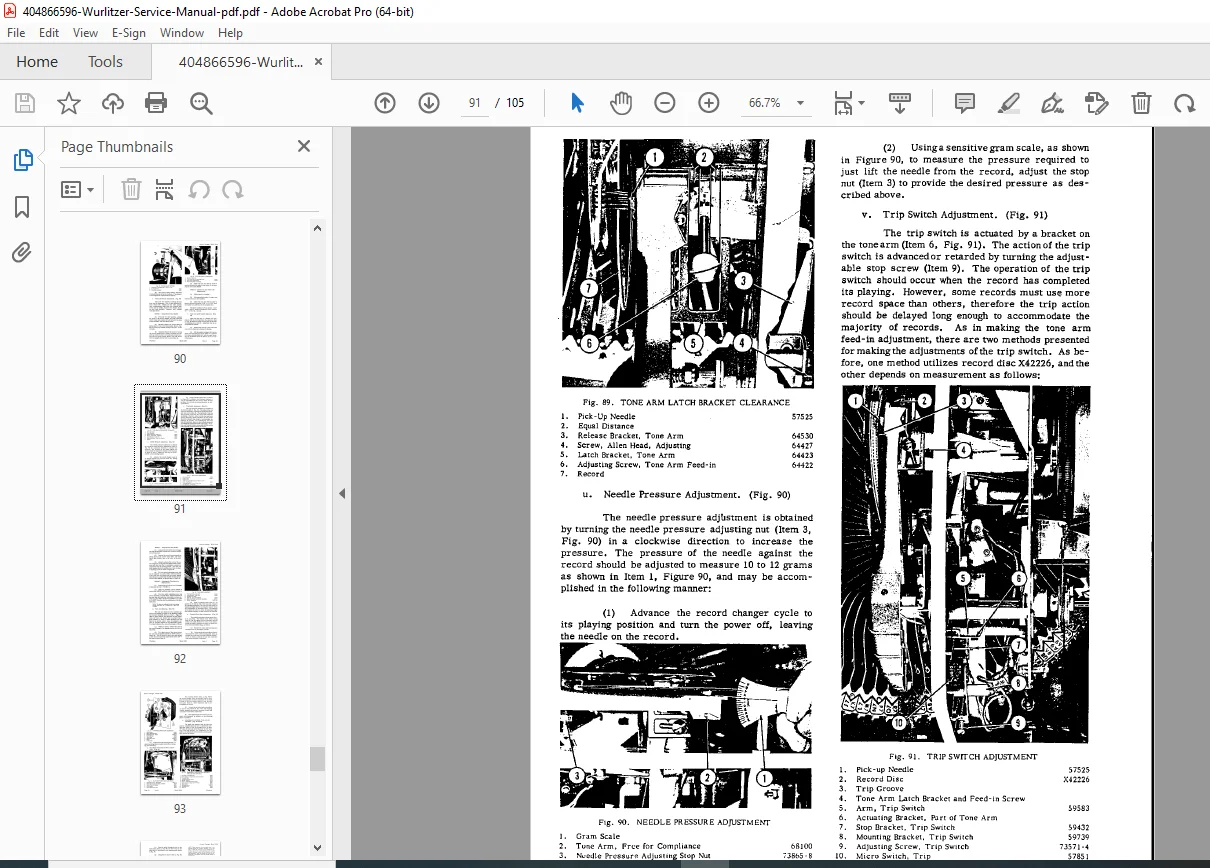Open the Bookmarks sidebar panel
The width and height of the screenshot is (1210, 868).
pyautogui.click(x=22, y=207)
